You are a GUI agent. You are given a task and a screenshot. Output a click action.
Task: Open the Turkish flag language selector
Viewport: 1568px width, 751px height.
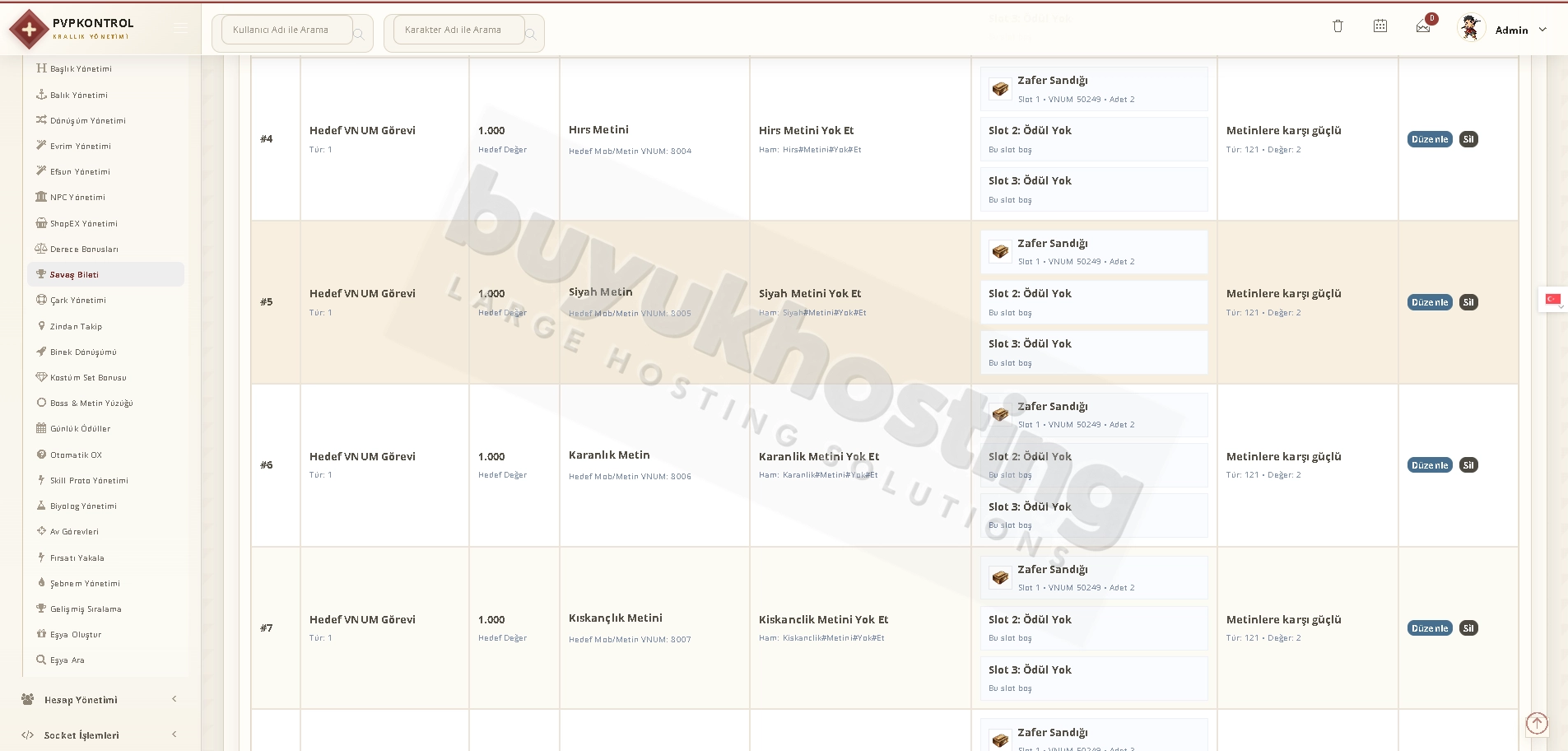click(1553, 299)
